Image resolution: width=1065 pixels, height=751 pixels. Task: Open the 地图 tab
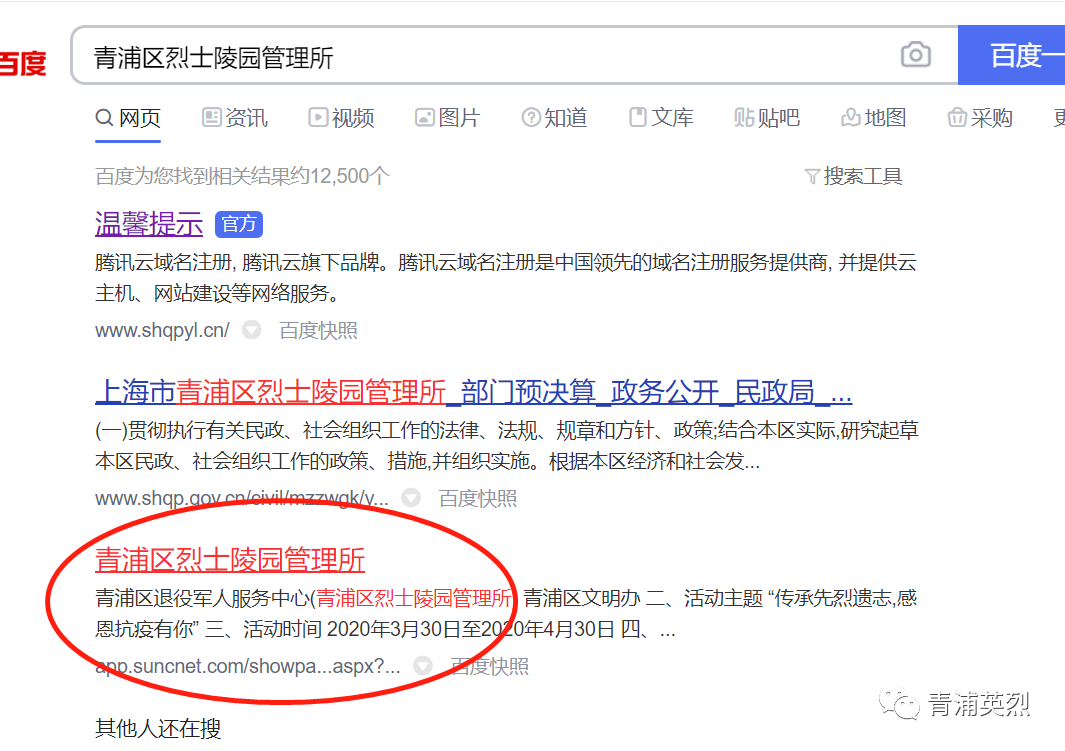[873, 118]
